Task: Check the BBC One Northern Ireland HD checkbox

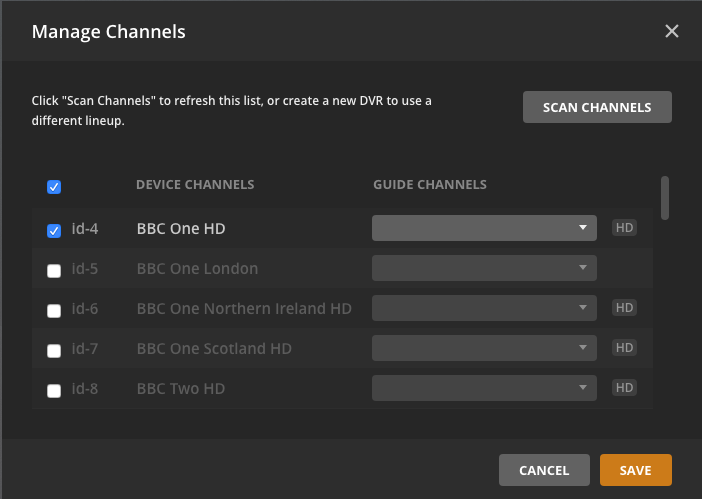Action: pyautogui.click(x=54, y=311)
